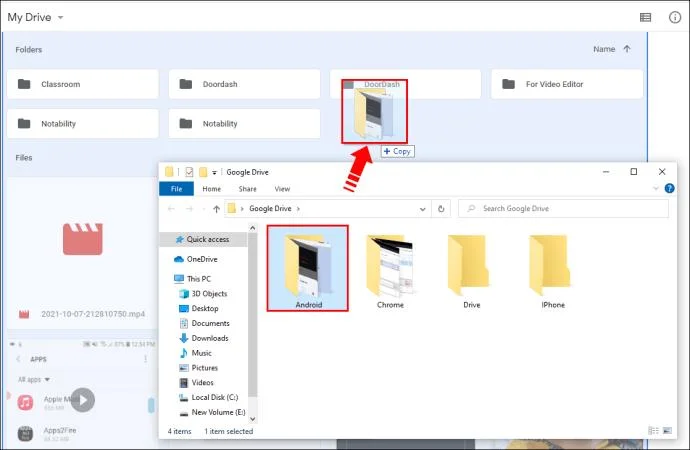The width and height of the screenshot is (690, 450).
Task: Open the My Drive dropdown arrow
Action: (60, 18)
